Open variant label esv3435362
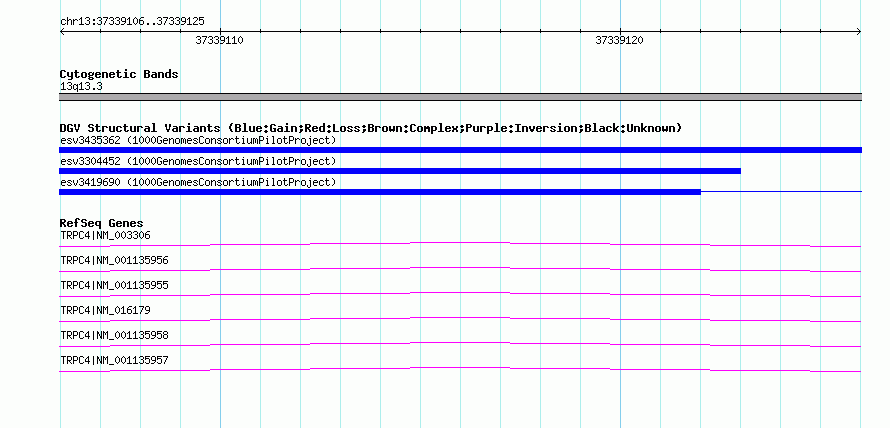Viewport: 890px width, 428px height. pyautogui.click(x=198, y=140)
